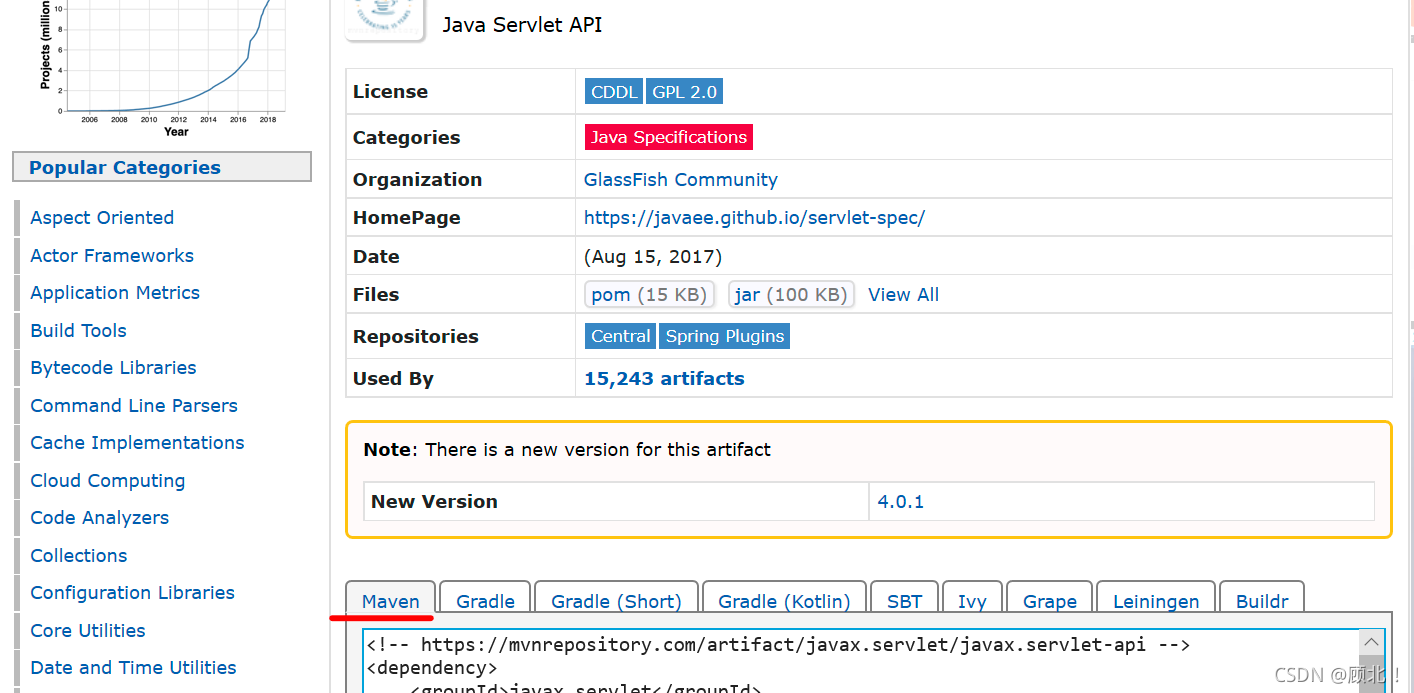
Task: Switch to the SBT tab
Action: click(904, 601)
